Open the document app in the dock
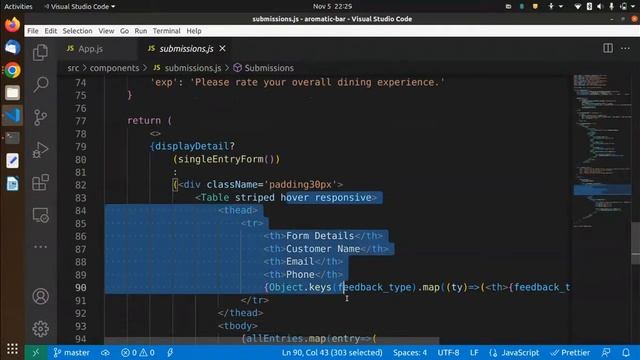This screenshot has width=640, height=360. [x=12, y=184]
